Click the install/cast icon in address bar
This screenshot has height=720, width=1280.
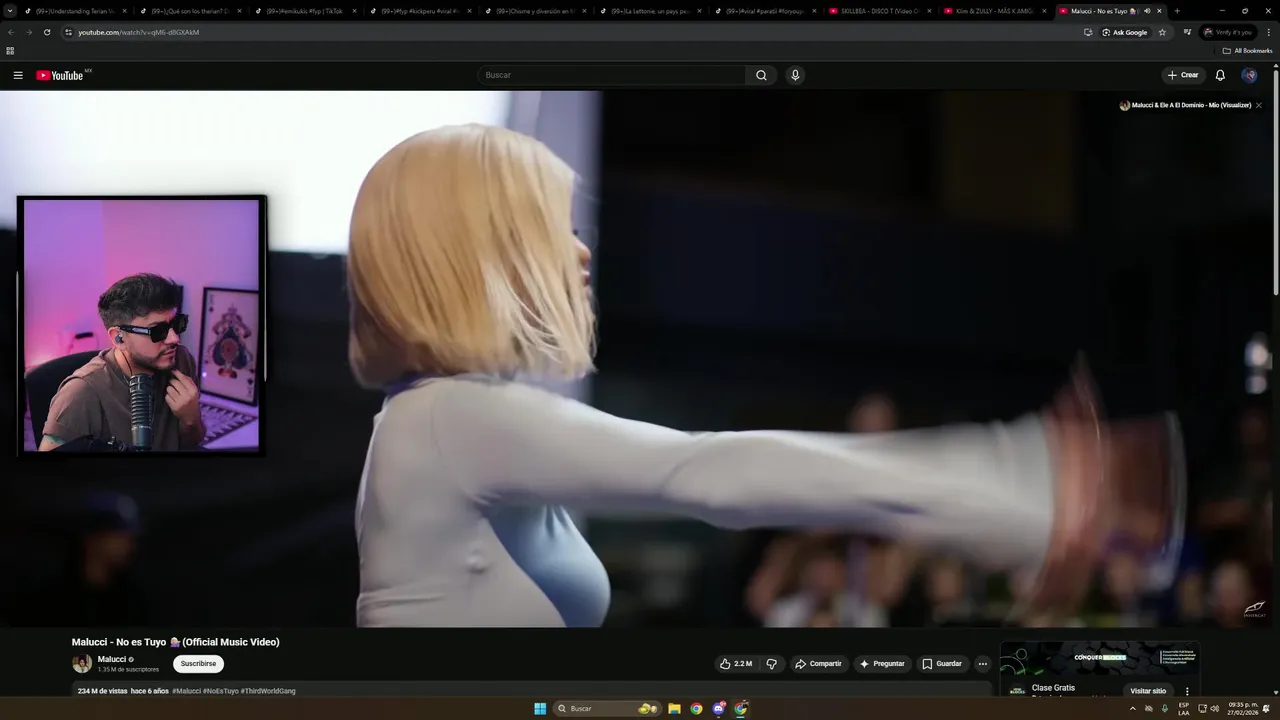(x=1088, y=32)
